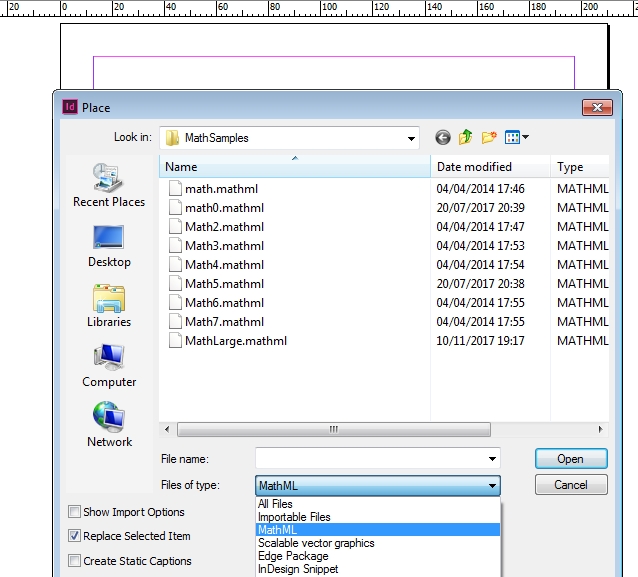Click the scrollbar left arrow

[167, 429]
